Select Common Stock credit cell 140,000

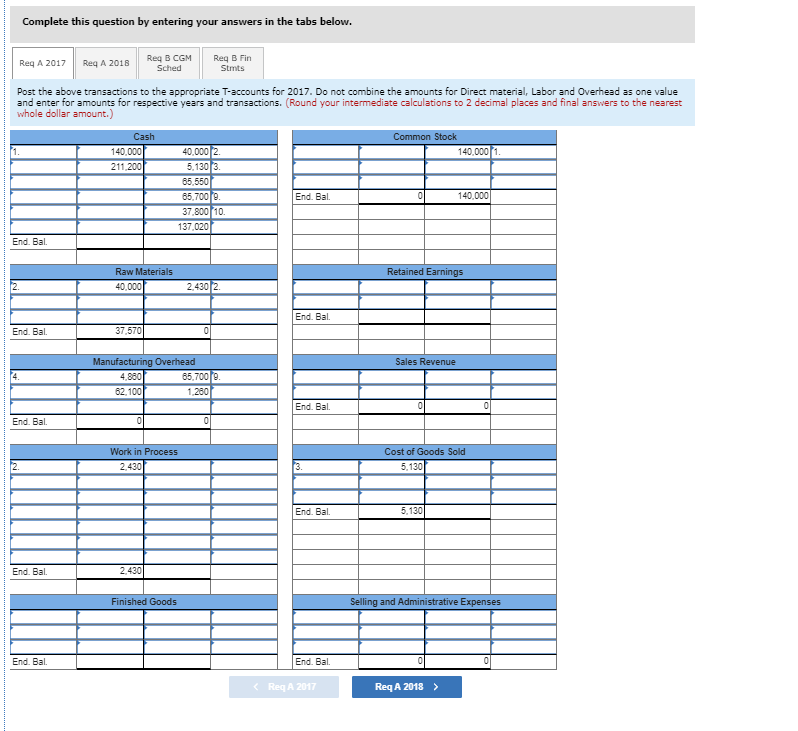pos(458,152)
